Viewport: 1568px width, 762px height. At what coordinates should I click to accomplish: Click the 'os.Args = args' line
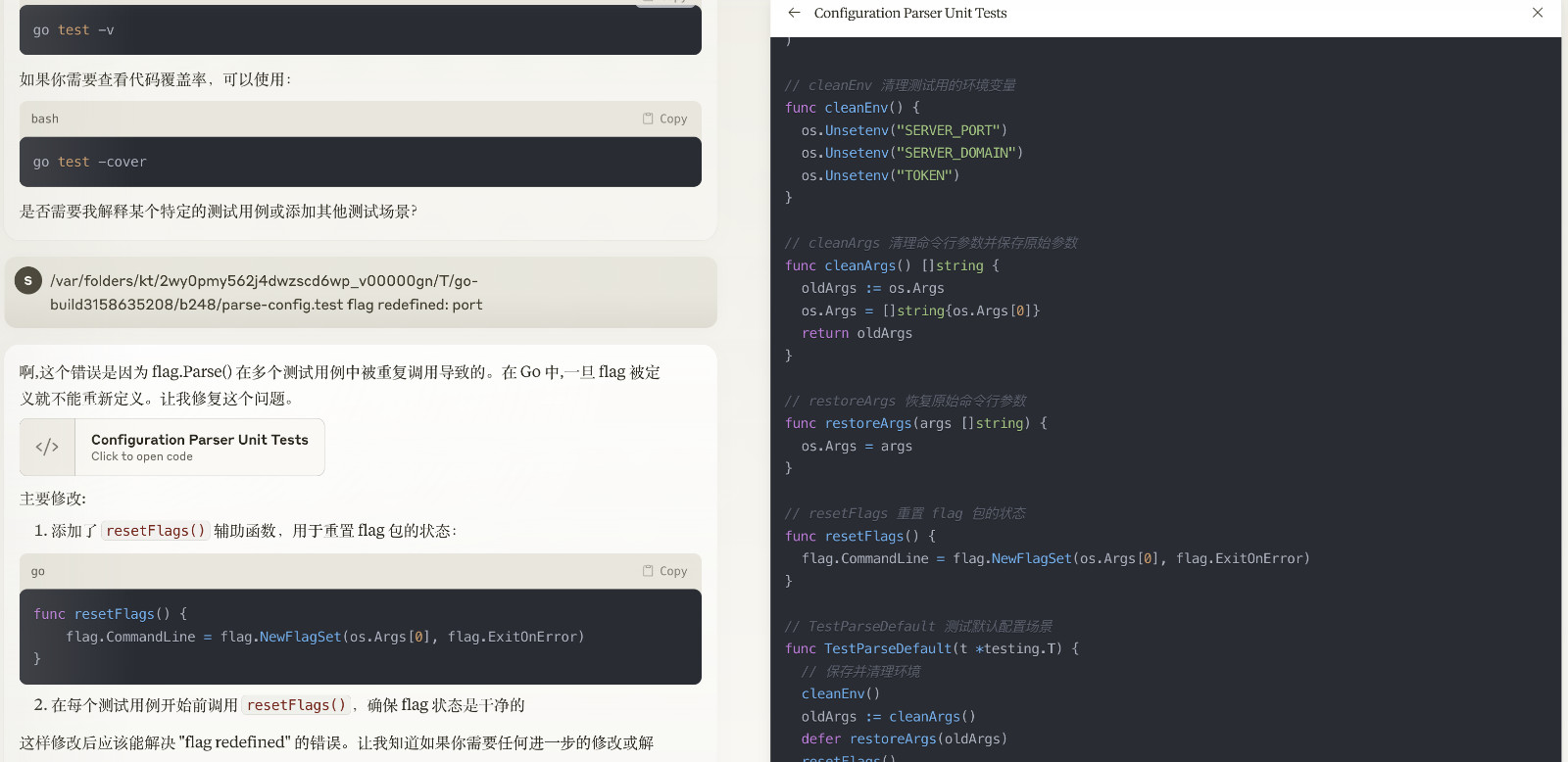pos(857,446)
